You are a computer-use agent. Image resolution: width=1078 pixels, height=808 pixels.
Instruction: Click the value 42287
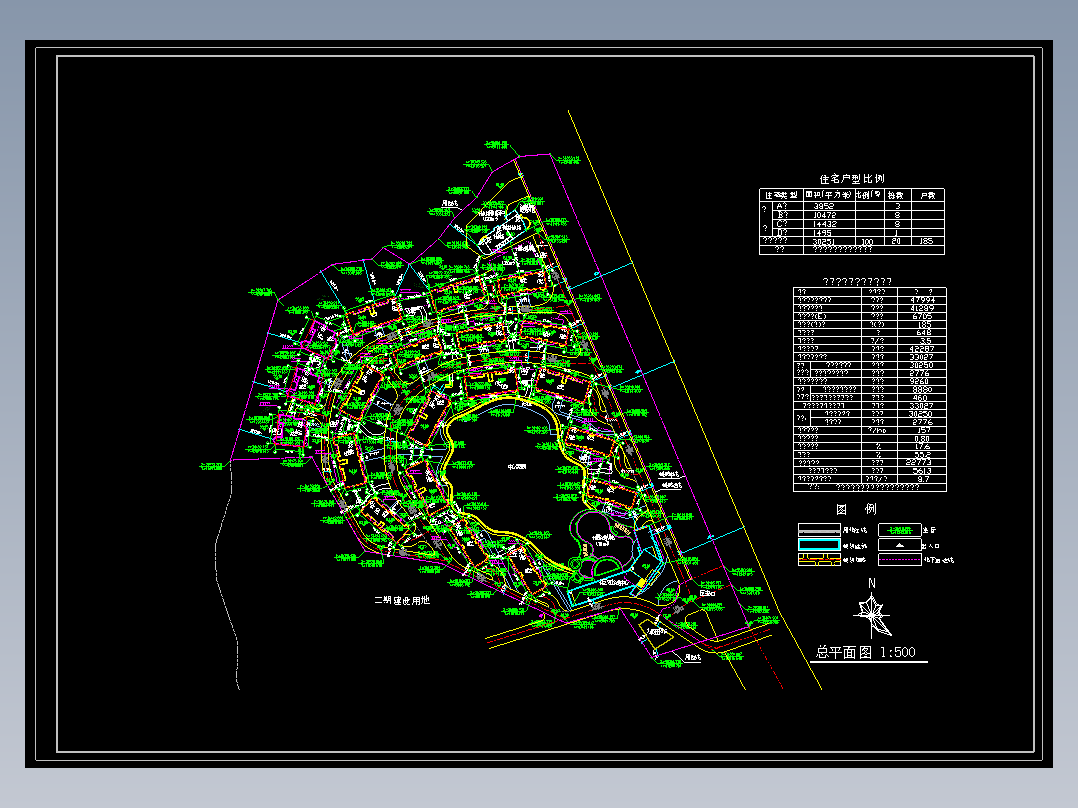[x=922, y=349]
